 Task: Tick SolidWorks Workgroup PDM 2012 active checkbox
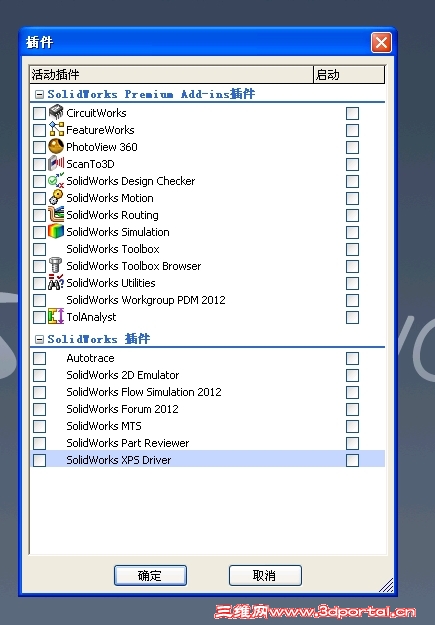(x=39, y=300)
